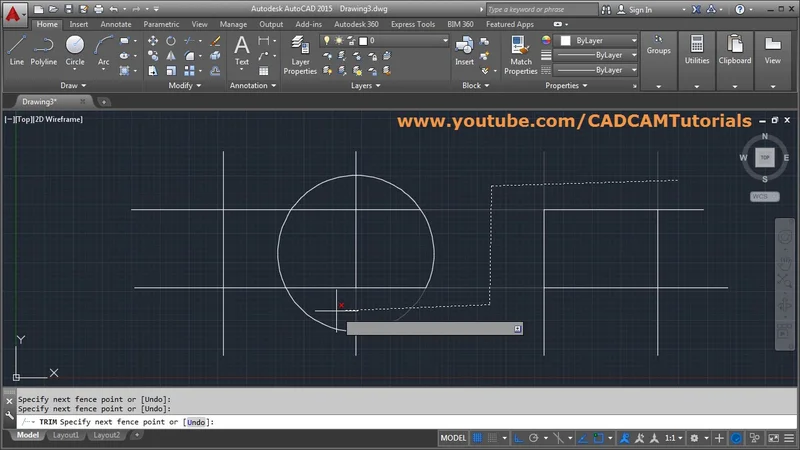Toggle the grid display in status bar
Image resolution: width=800 pixels, height=450 pixels.
coord(479,438)
